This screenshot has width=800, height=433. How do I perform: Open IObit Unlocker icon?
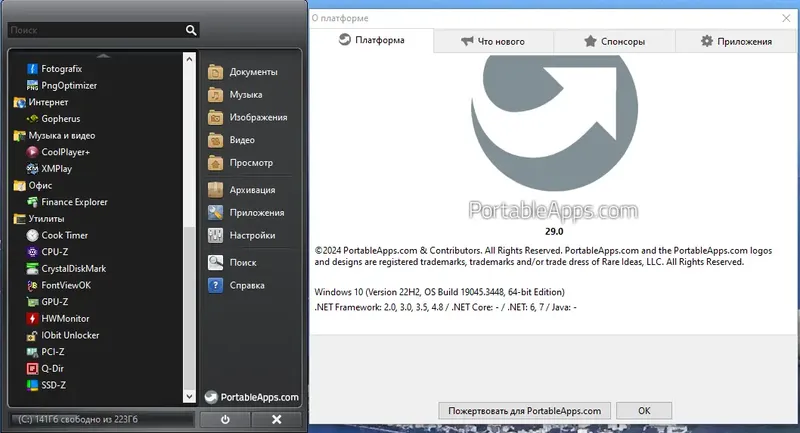pos(32,335)
